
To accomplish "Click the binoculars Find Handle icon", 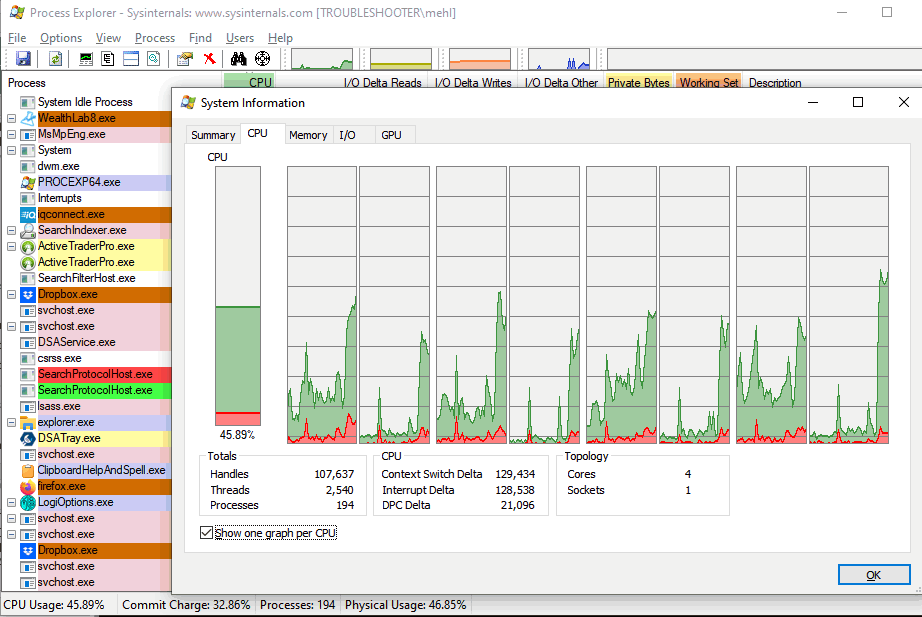I will [239, 59].
